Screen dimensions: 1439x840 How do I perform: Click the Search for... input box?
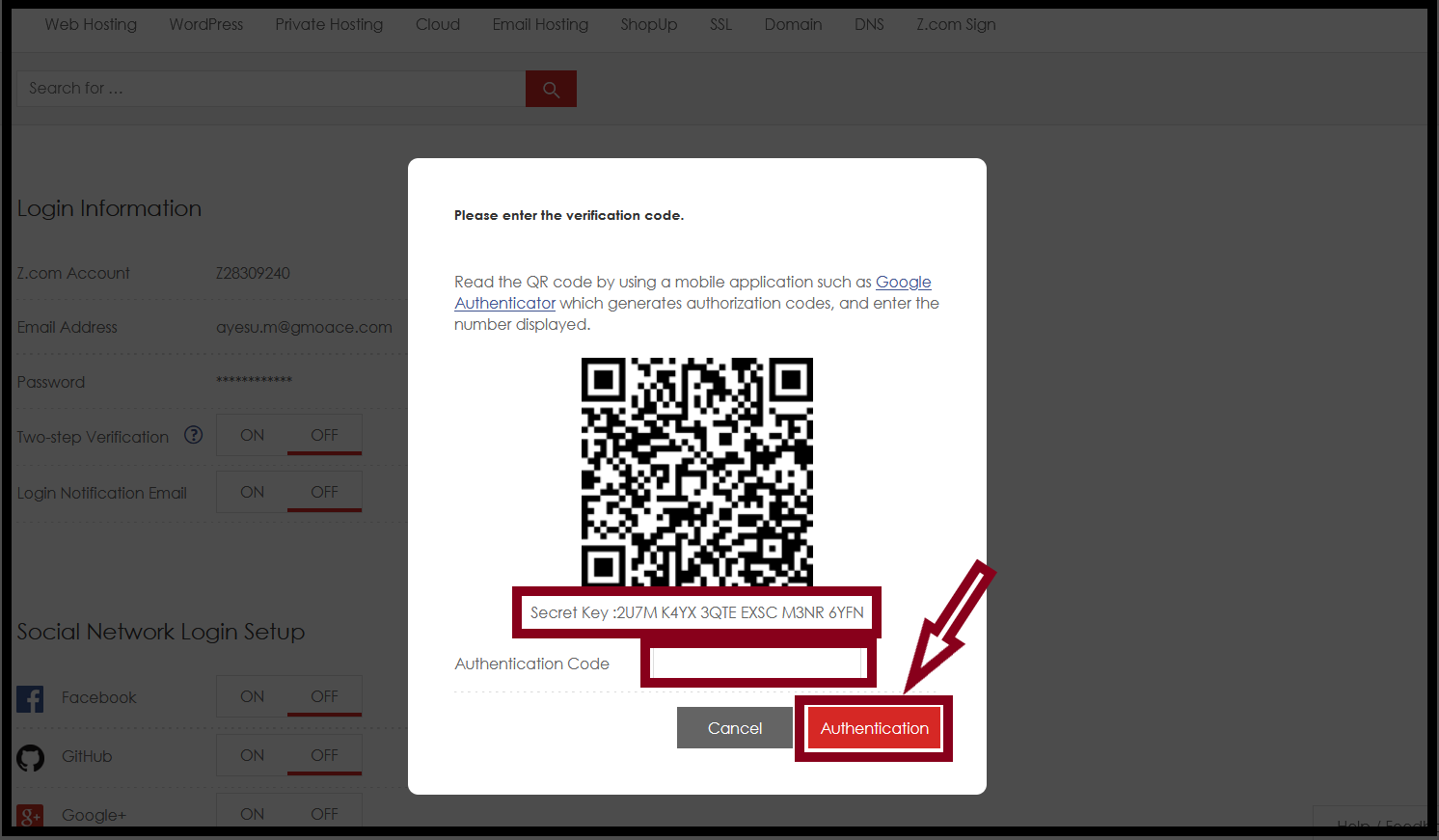[x=271, y=89]
